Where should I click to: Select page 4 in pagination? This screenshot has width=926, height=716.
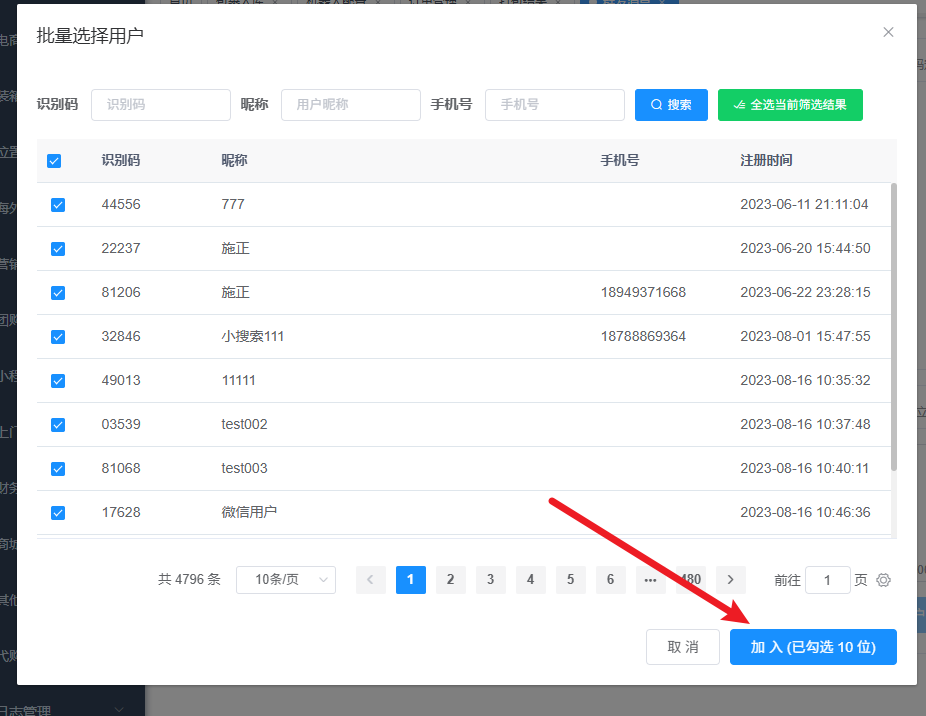pyautogui.click(x=530, y=580)
